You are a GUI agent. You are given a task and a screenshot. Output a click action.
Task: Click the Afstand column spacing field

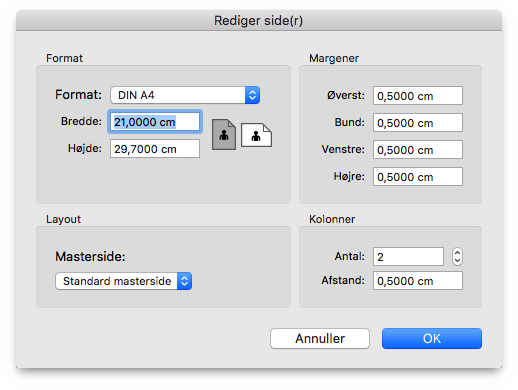pyautogui.click(x=418, y=281)
